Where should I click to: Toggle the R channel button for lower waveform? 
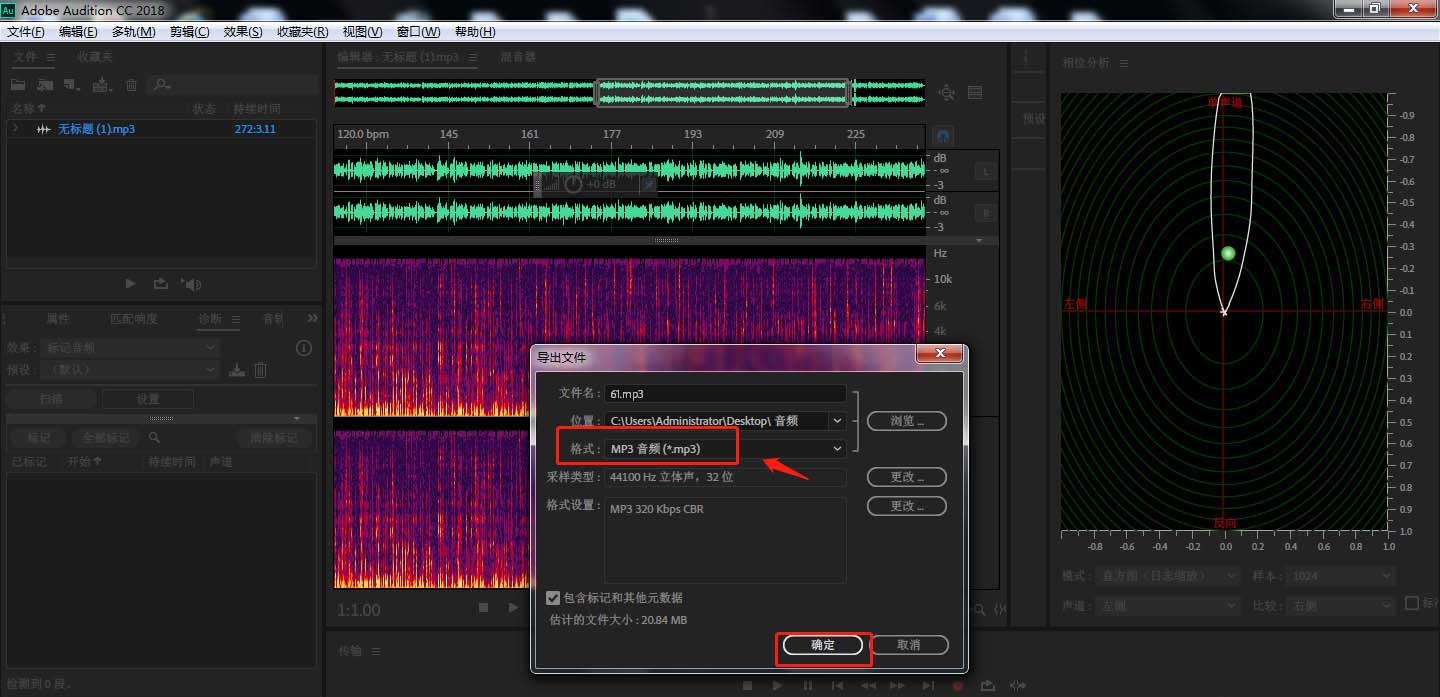pyautogui.click(x=984, y=213)
